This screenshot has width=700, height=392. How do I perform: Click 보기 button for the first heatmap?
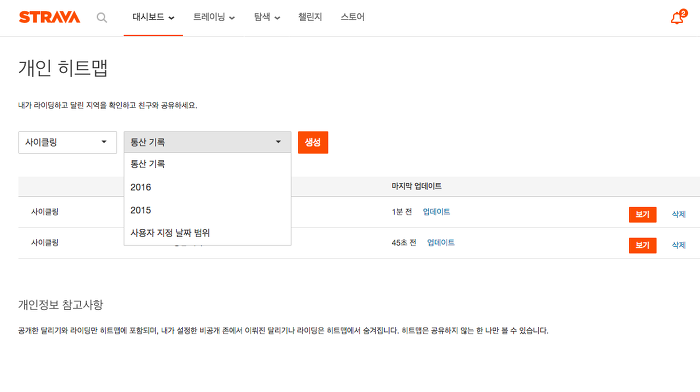pyautogui.click(x=642, y=214)
